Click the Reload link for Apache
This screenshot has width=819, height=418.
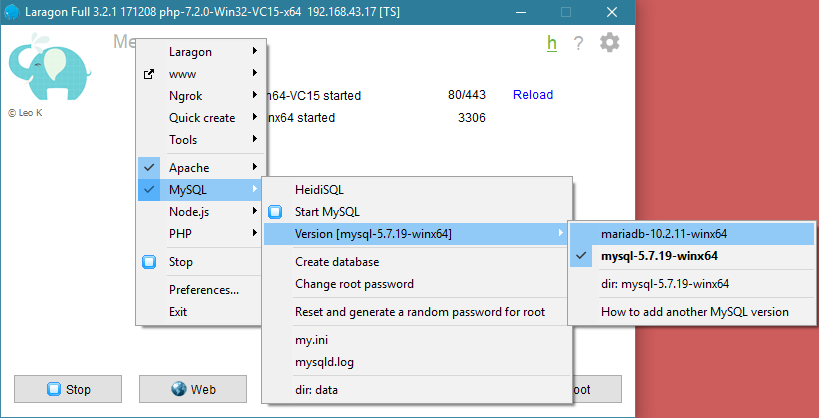coord(533,95)
